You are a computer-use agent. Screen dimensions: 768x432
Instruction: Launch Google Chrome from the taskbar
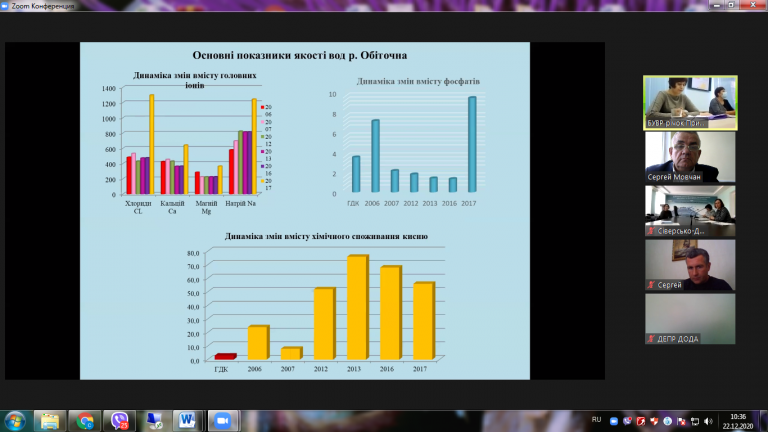coord(85,421)
